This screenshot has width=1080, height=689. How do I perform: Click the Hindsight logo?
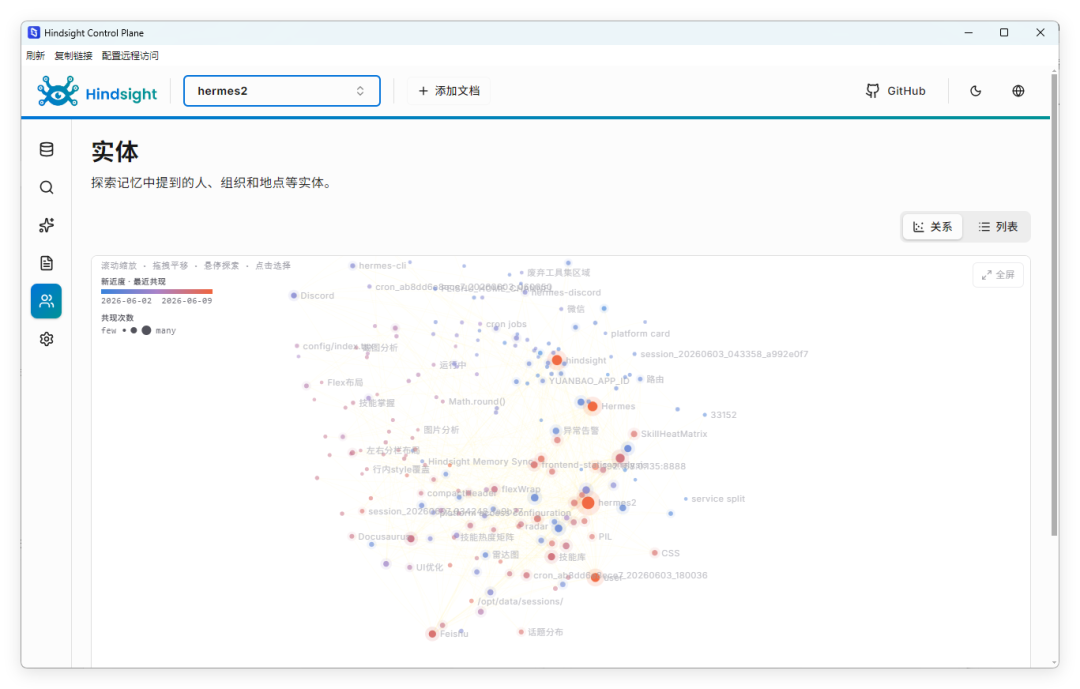(x=97, y=91)
